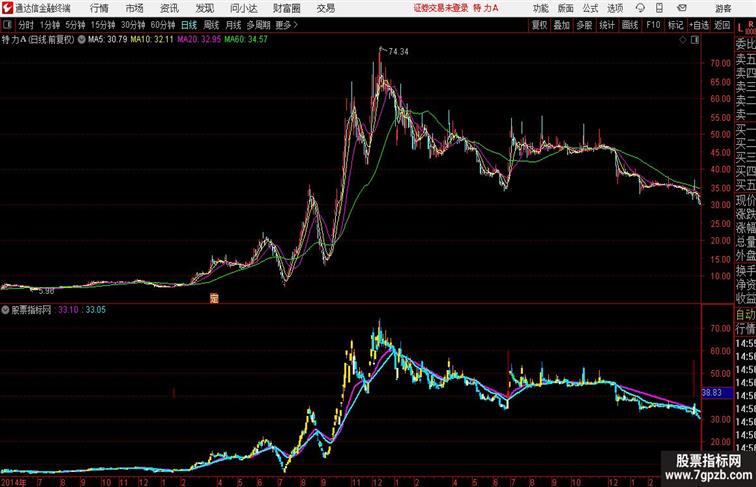
Task: Click the 自动 label in right panel
Action: point(745,315)
